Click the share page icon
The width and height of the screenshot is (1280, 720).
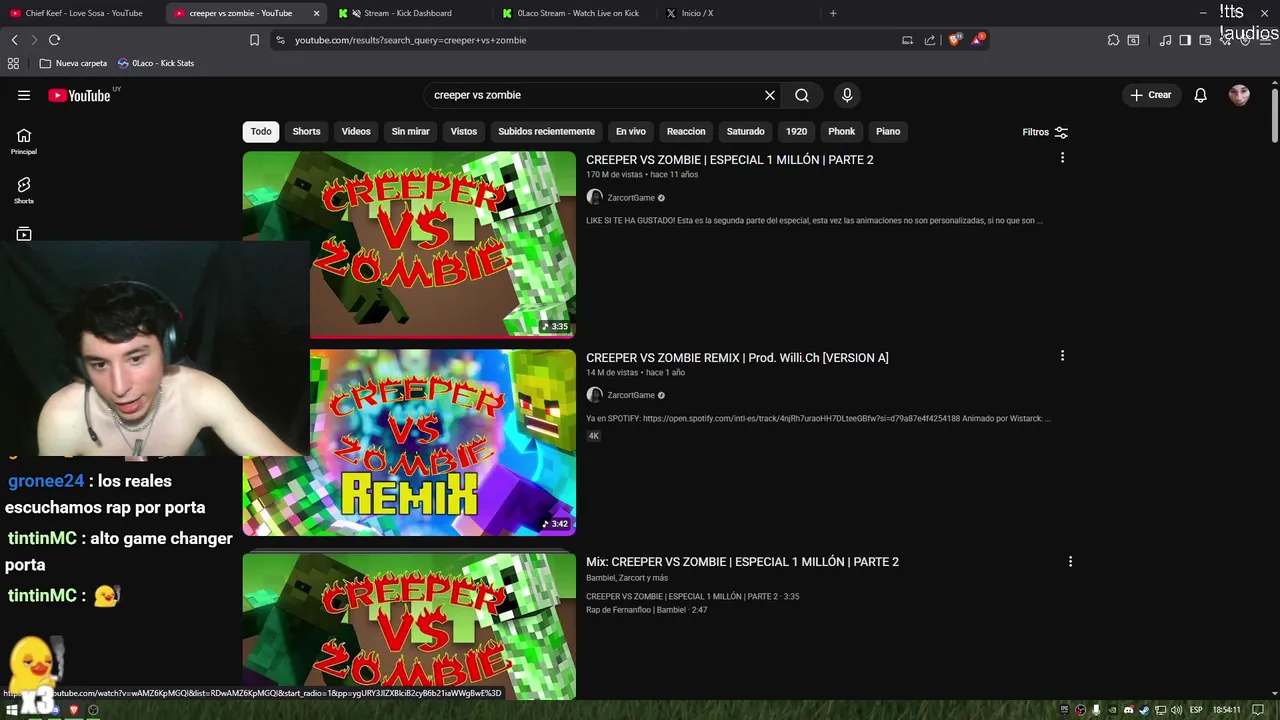[x=930, y=40]
